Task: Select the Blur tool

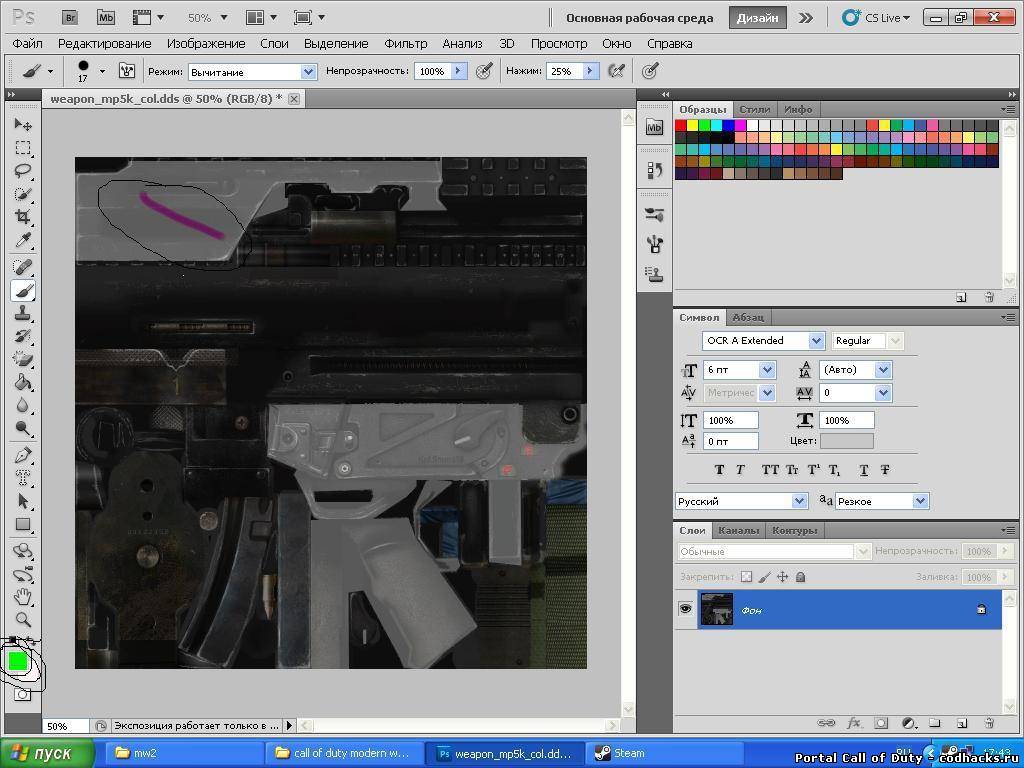Action: click(x=23, y=406)
